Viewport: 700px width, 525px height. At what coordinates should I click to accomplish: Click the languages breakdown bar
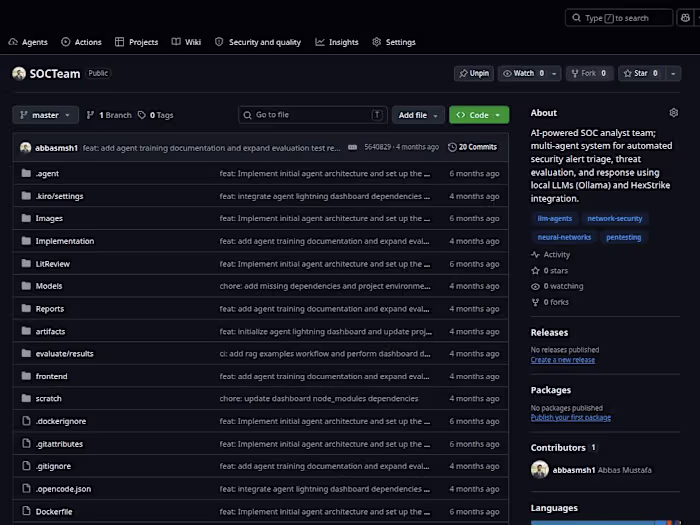[605, 523]
